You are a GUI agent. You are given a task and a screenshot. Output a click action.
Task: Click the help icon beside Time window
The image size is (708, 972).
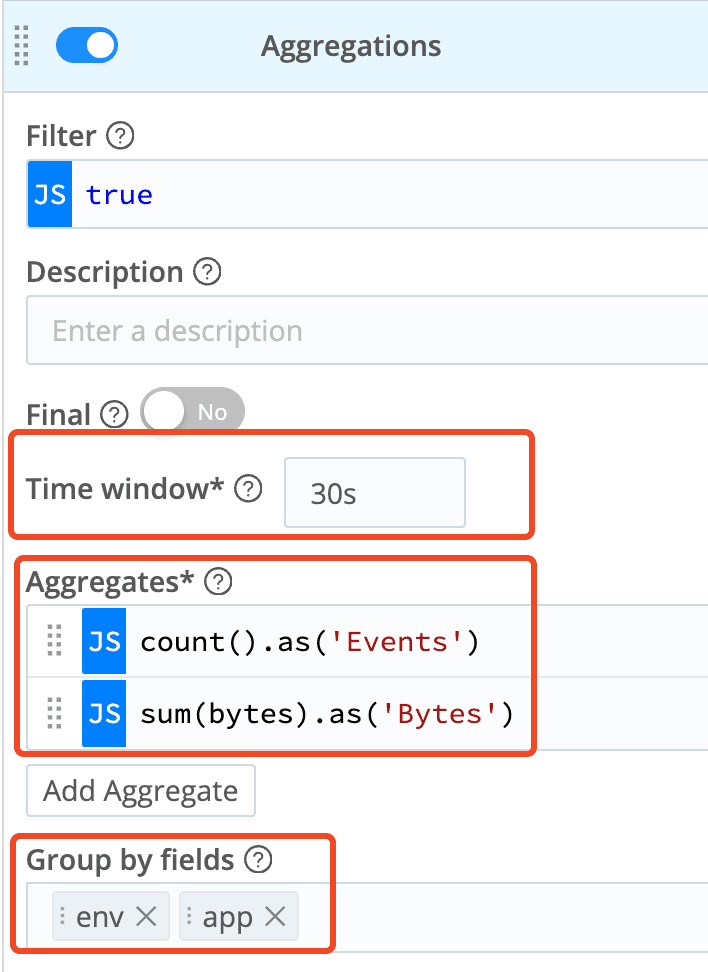[x=248, y=489]
